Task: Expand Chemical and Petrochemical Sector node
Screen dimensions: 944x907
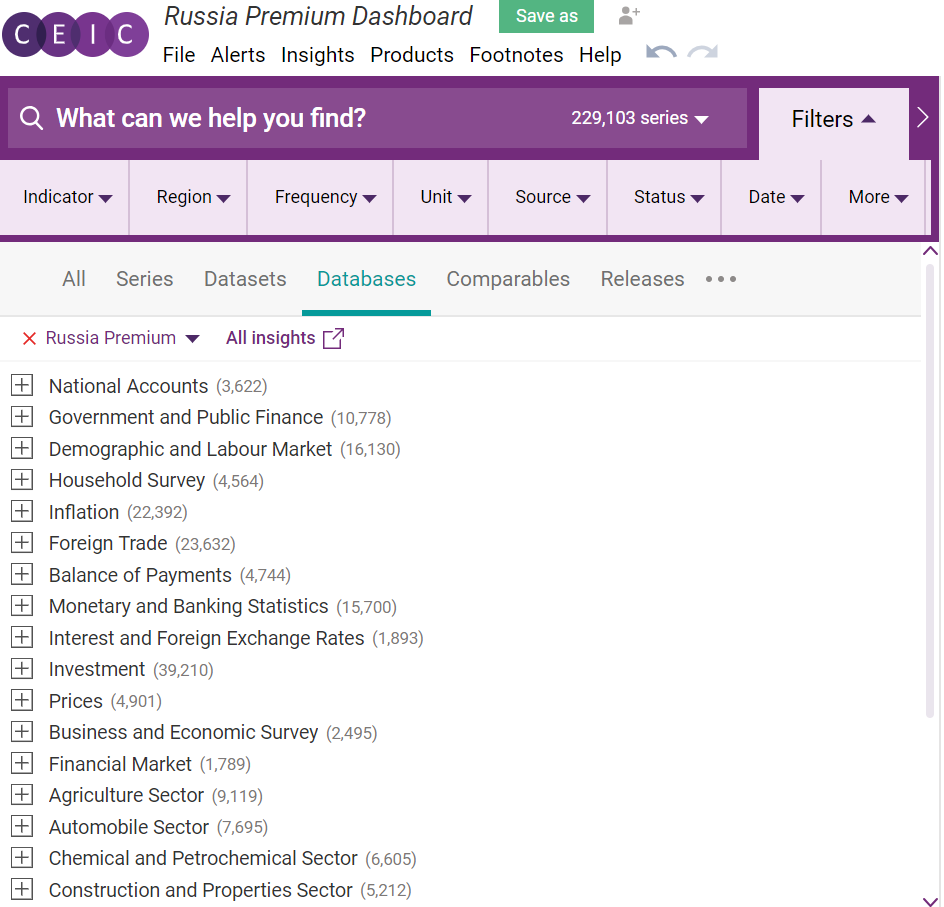Action: coord(22,858)
